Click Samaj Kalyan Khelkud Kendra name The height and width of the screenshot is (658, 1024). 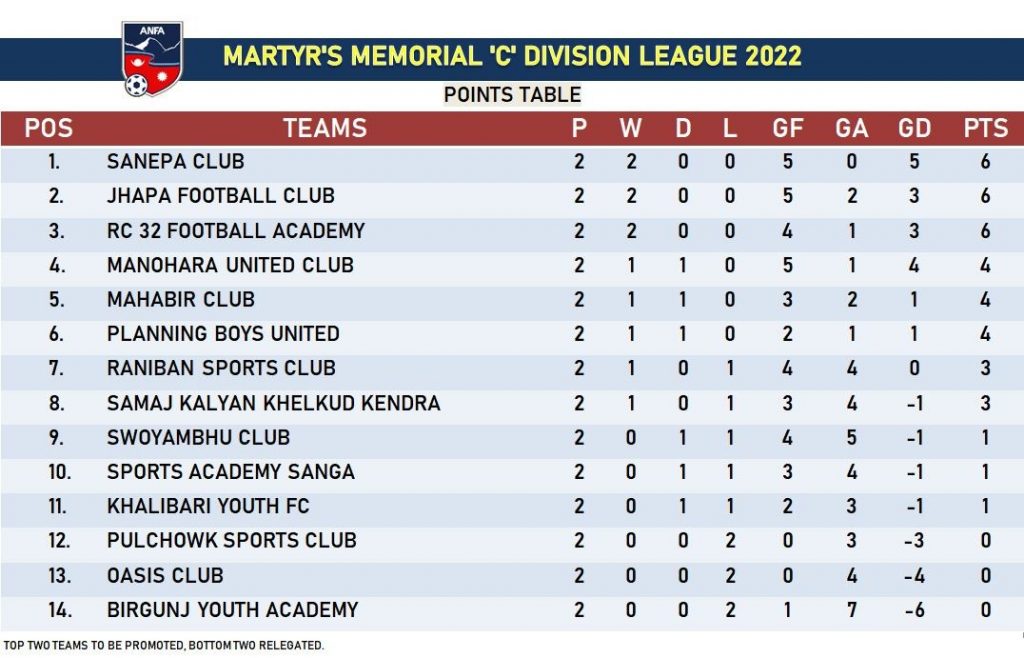click(274, 403)
